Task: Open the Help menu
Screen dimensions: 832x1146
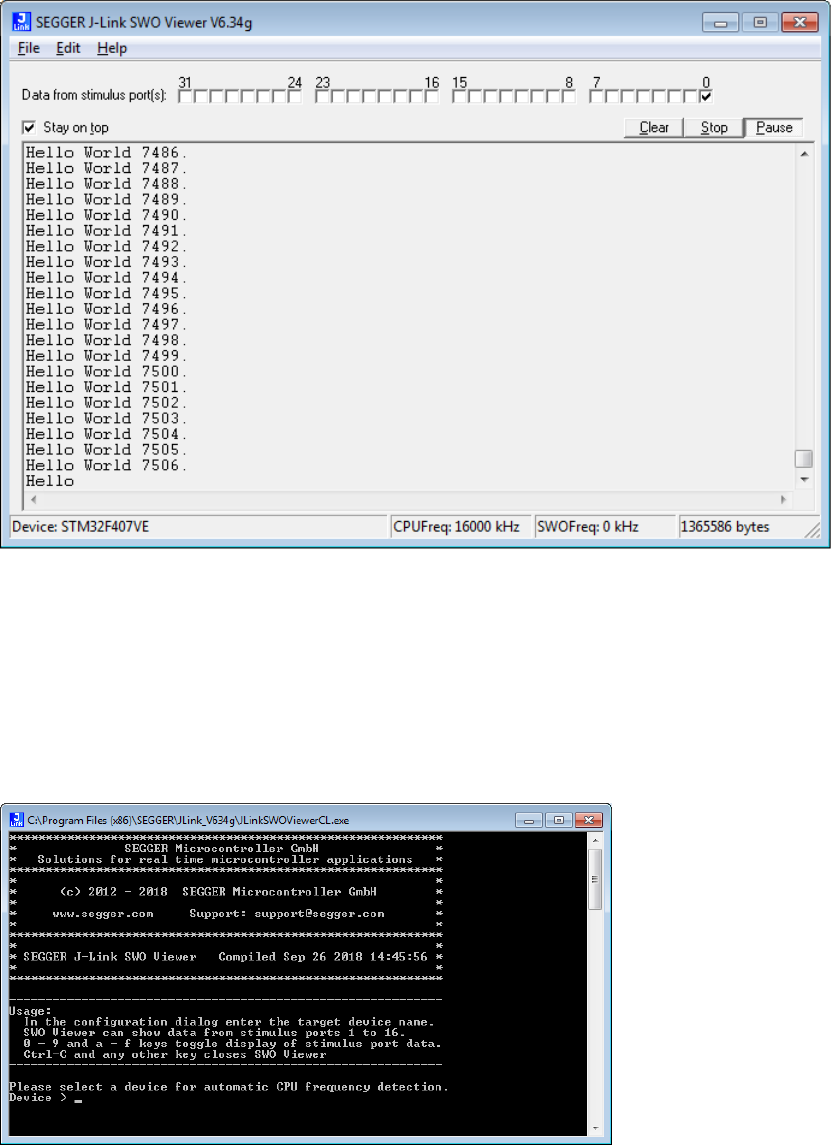Action: (112, 48)
